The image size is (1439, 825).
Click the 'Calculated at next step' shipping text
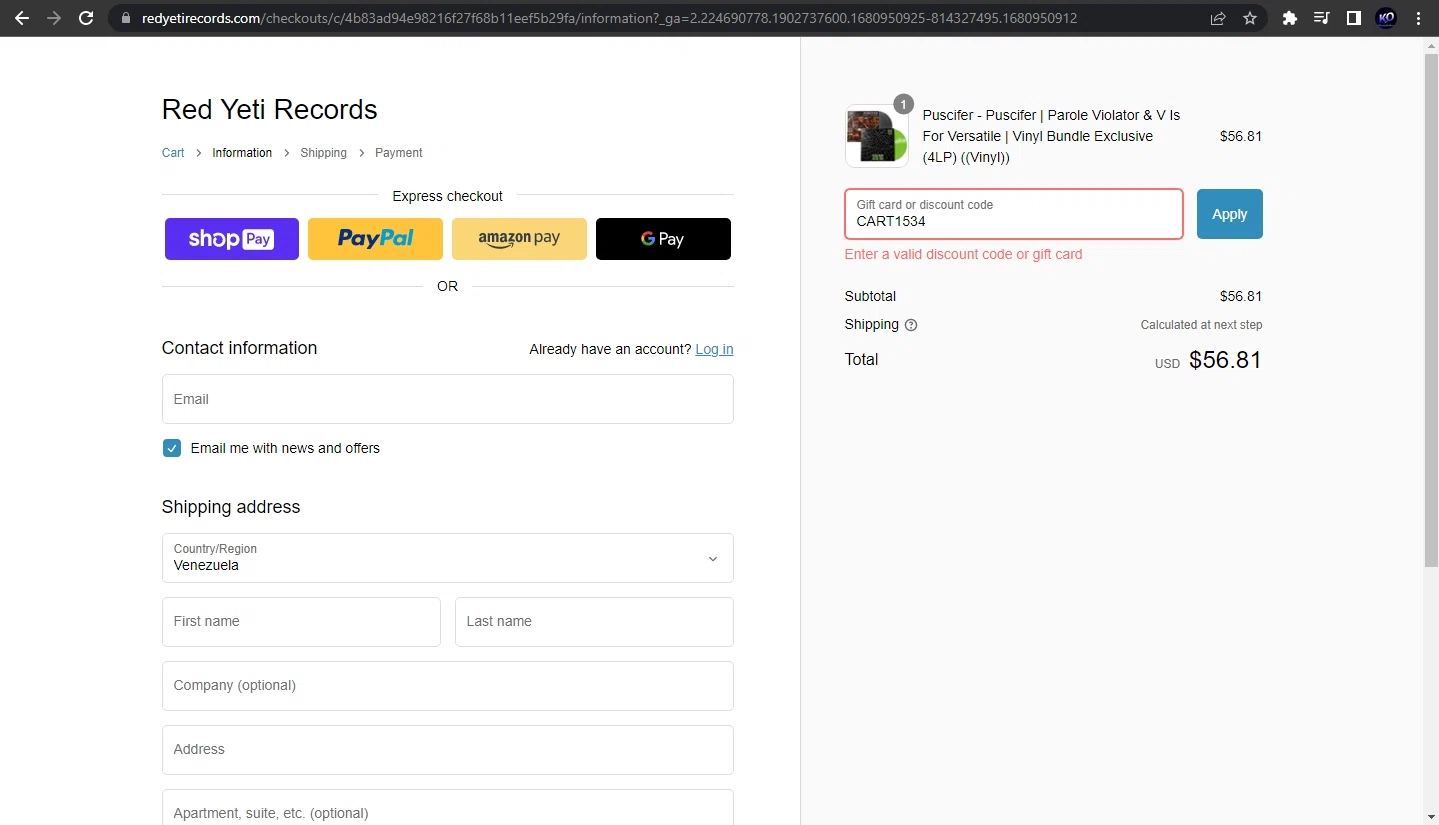point(1201,325)
